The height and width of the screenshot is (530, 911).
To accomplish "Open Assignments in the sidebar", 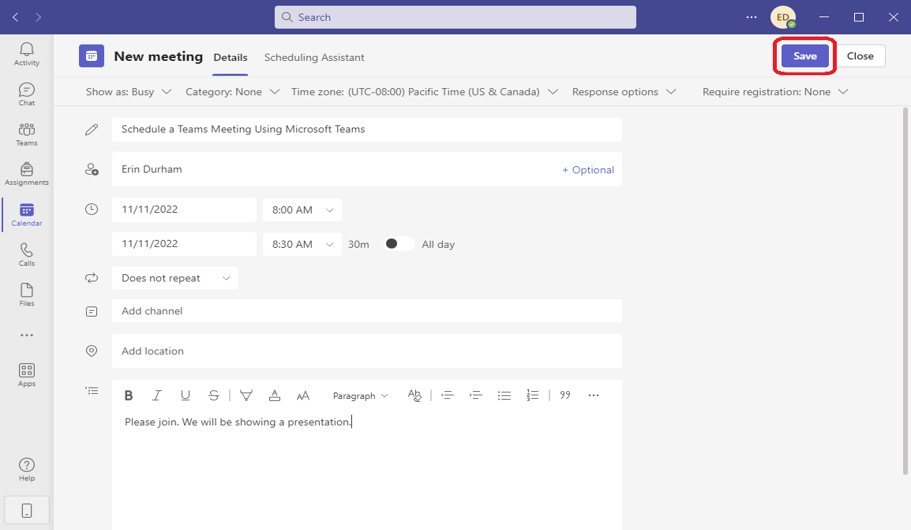I will tap(27, 174).
